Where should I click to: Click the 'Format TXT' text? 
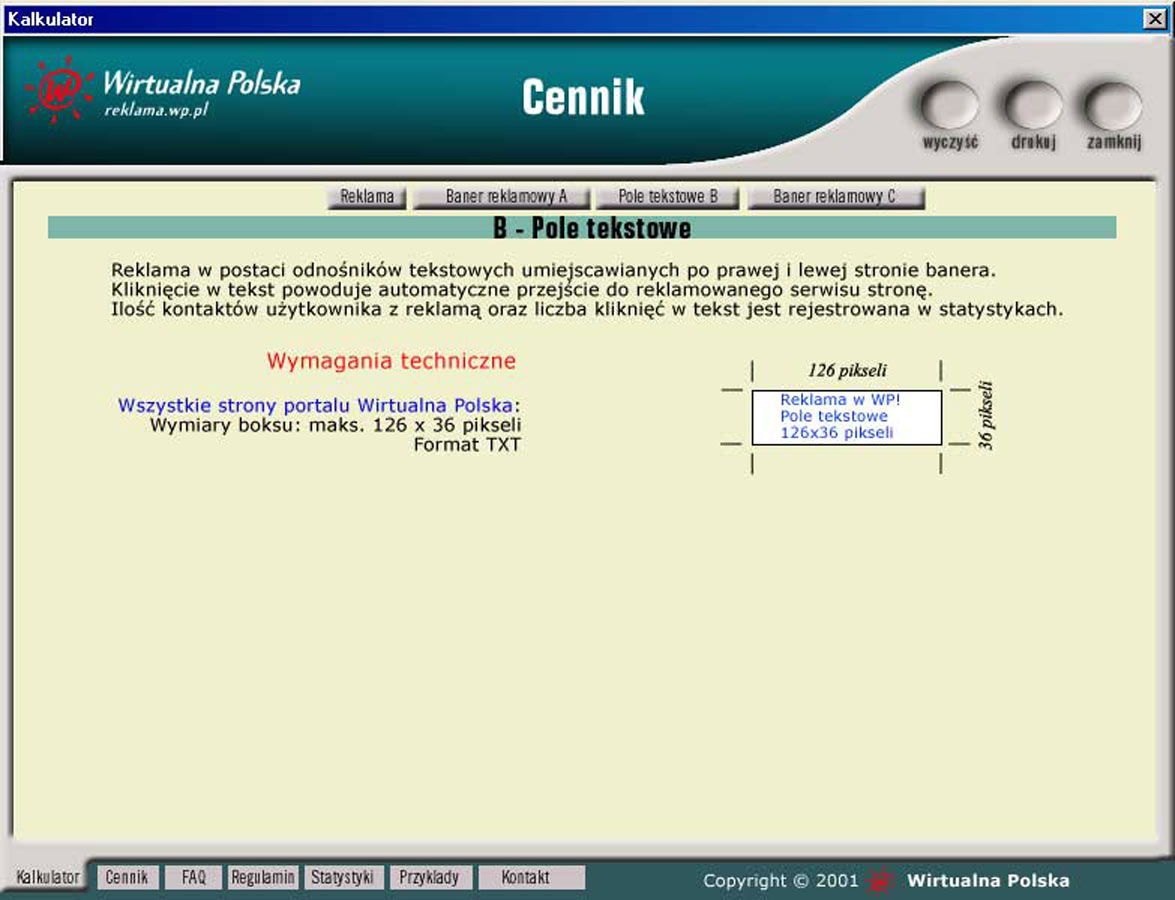click(x=467, y=444)
